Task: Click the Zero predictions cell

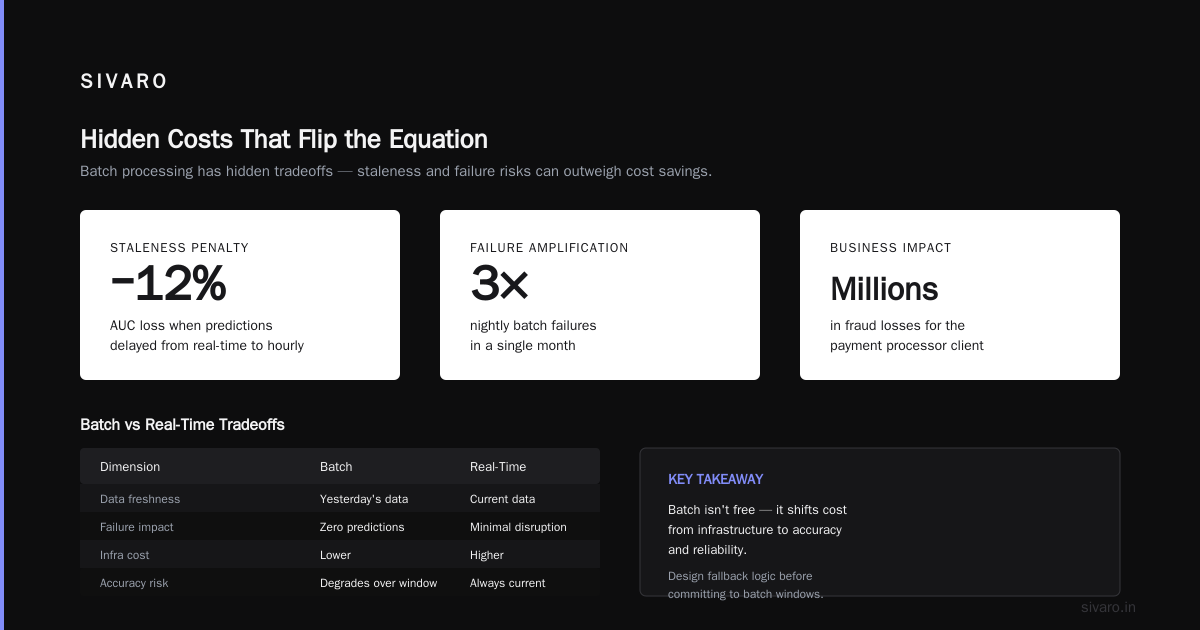Action: [362, 527]
